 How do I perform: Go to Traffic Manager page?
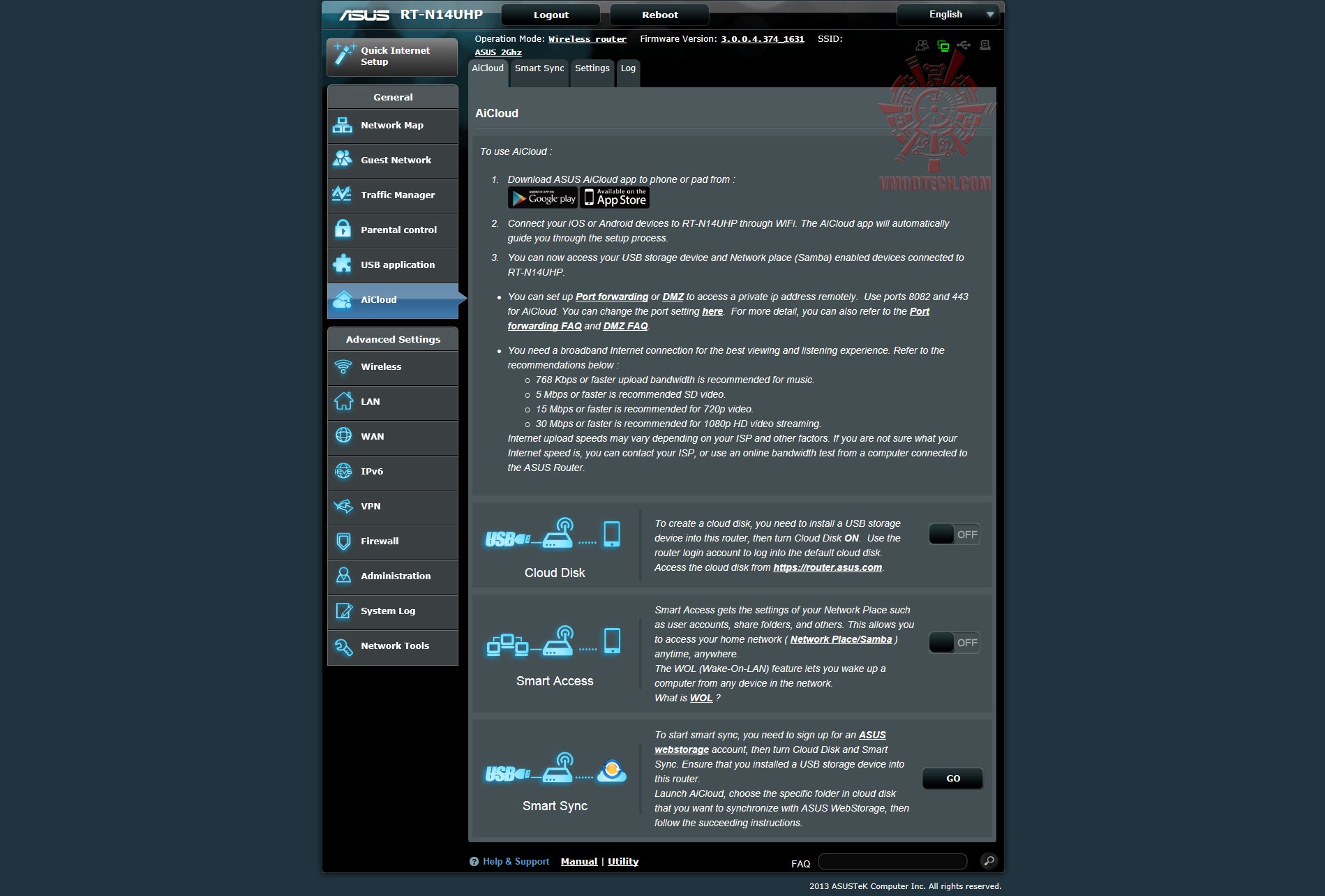tap(393, 195)
